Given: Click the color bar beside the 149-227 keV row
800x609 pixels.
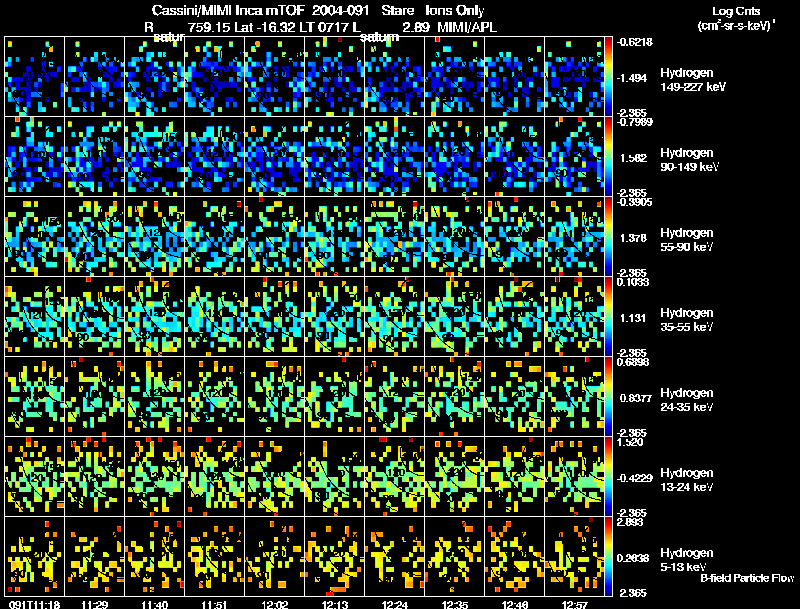Looking at the screenshot, I should point(608,77).
